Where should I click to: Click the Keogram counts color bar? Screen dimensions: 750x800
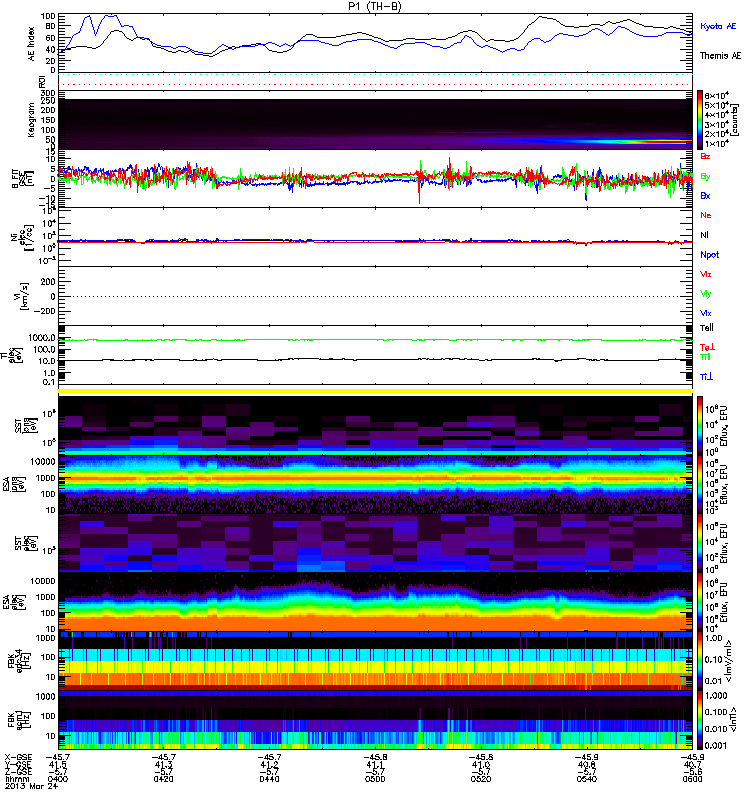pos(700,120)
